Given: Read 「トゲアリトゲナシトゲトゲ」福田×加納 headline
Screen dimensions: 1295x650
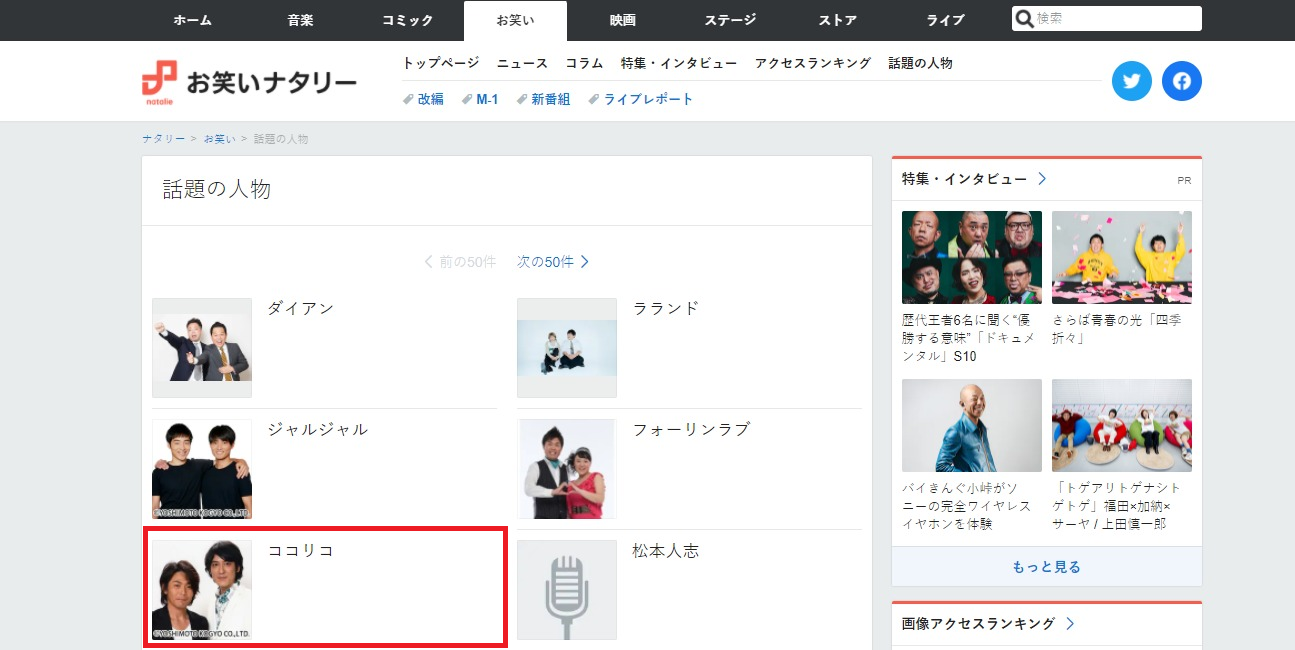Looking at the screenshot, I should (1118, 506).
